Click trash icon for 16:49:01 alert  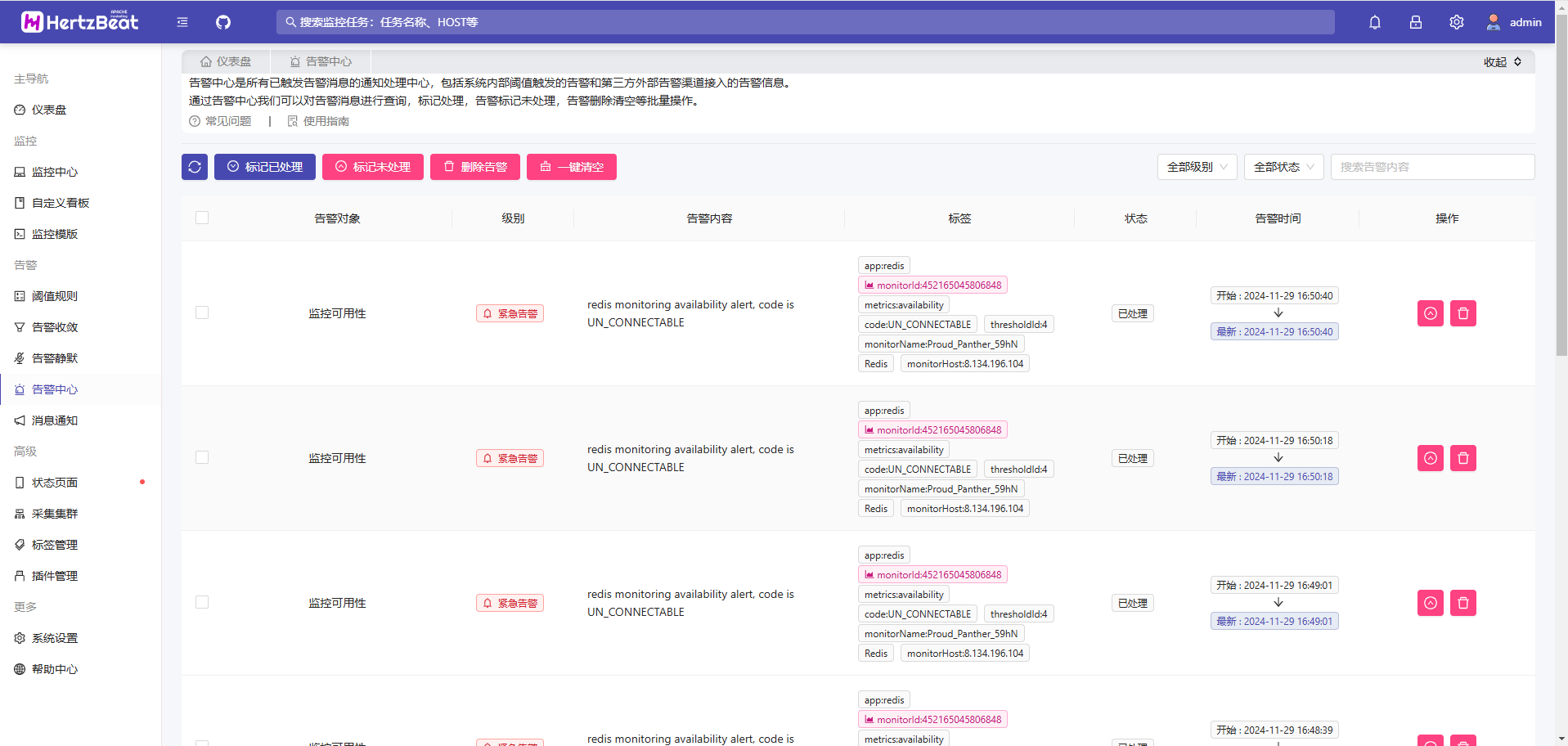coord(1462,603)
